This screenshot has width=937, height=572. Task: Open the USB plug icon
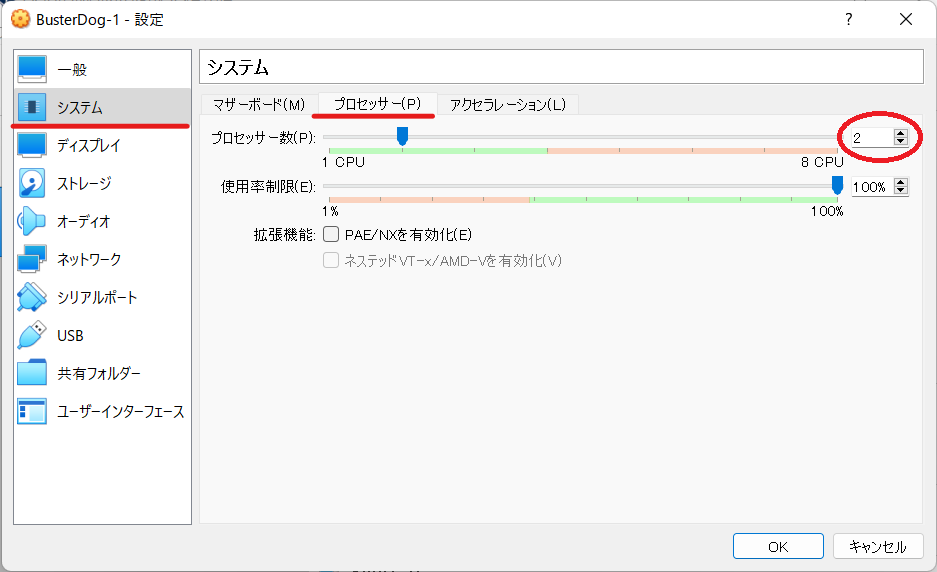point(32,335)
